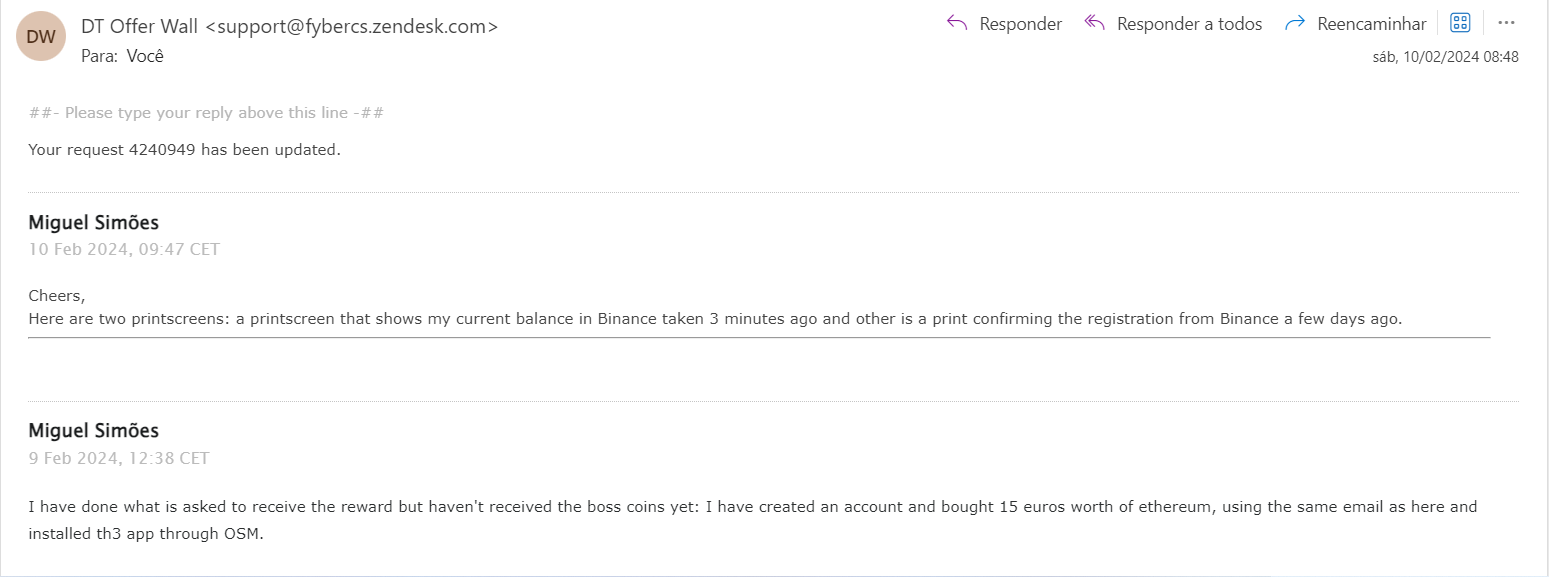The height and width of the screenshot is (577, 1549).
Task: Open the apps grid icon beside Reencaminhar
Action: click(1460, 23)
